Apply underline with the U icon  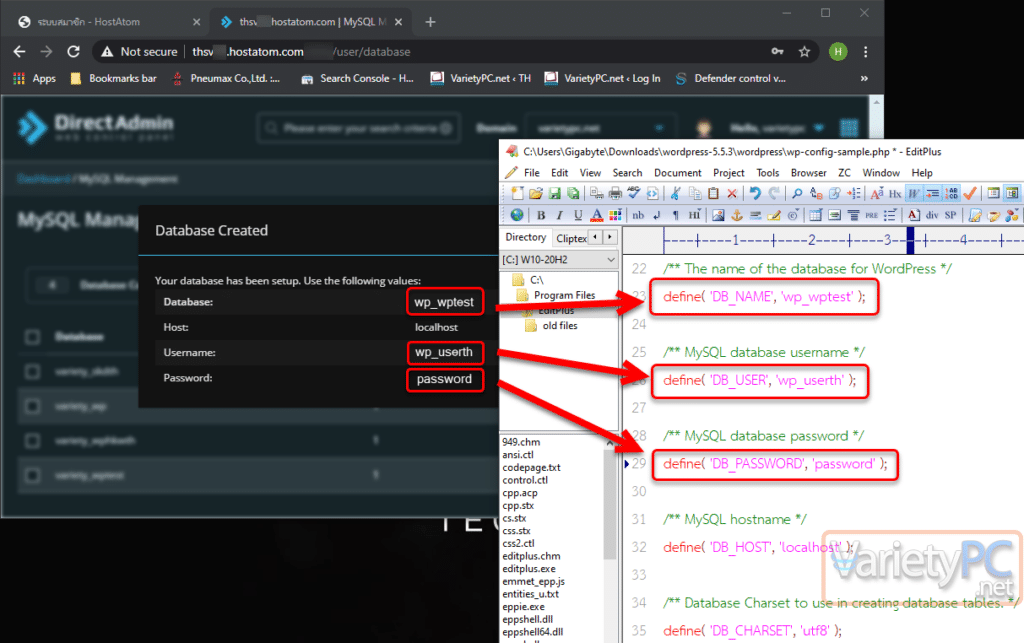tap(578, 215)
